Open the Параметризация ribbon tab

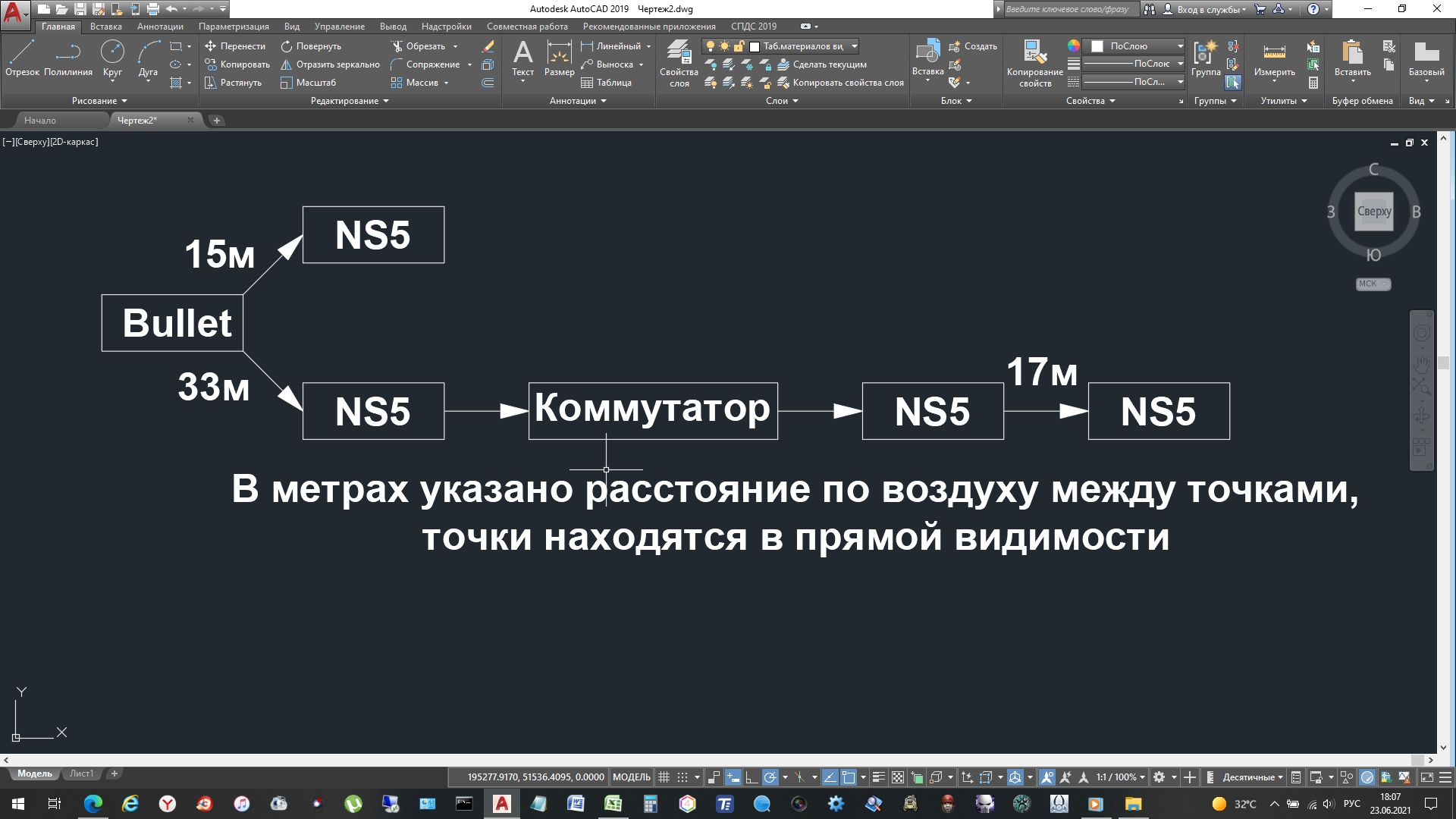point(234,27)
